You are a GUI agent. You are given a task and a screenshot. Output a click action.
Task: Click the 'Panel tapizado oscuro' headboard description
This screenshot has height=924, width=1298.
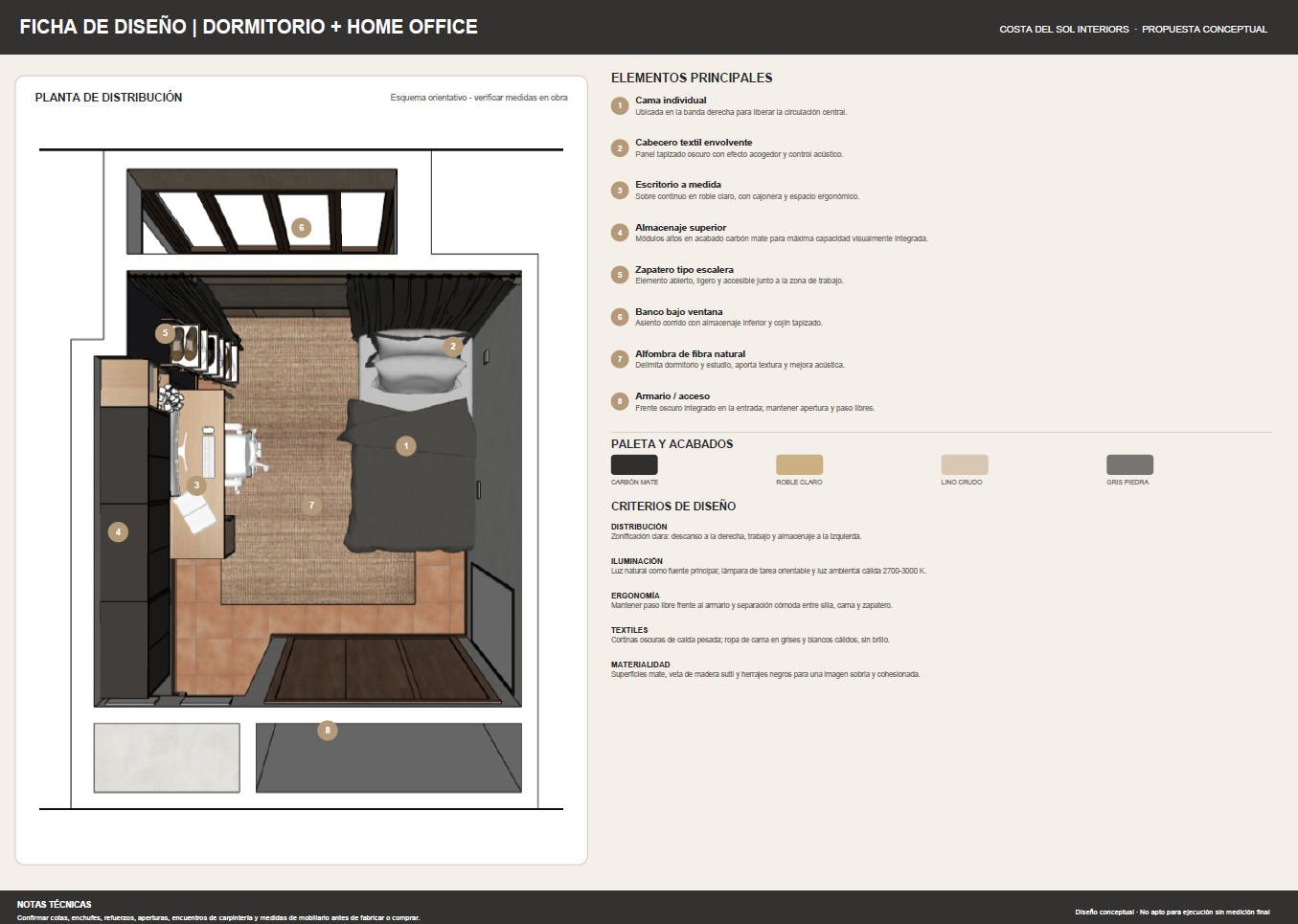pos(740,154)
